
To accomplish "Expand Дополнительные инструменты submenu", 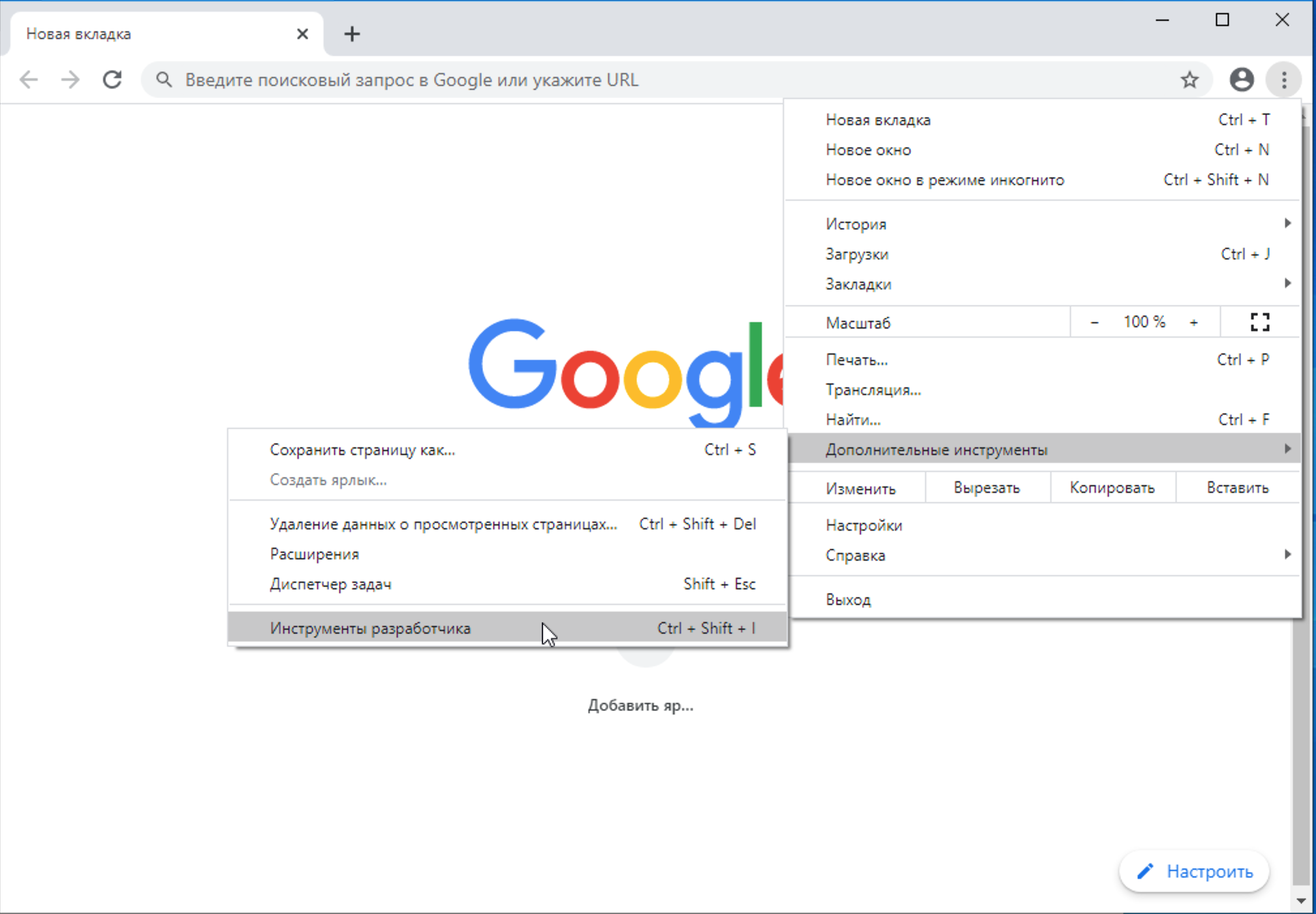I will click(x=1043, y=450).
